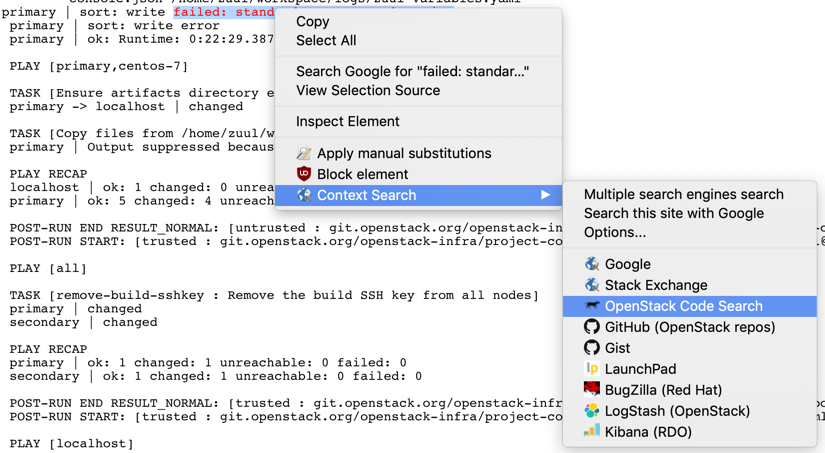Choose Copy from the context menu
This screenshot has width=825, height=453.
(312, 21)
